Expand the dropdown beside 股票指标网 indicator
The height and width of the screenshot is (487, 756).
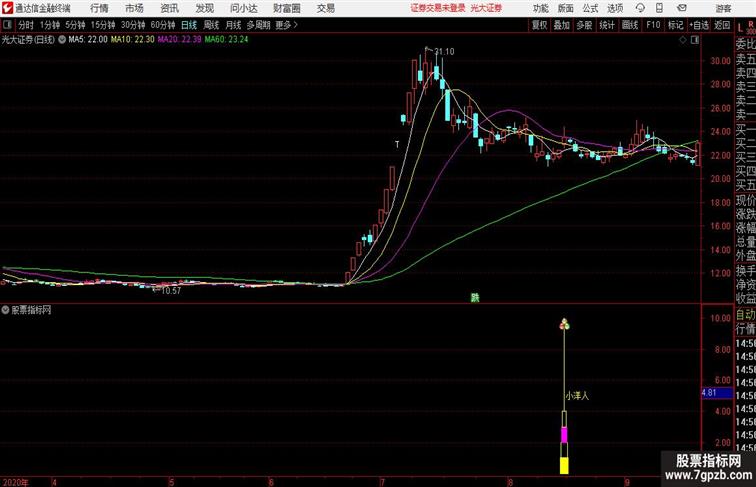point(5,310)
